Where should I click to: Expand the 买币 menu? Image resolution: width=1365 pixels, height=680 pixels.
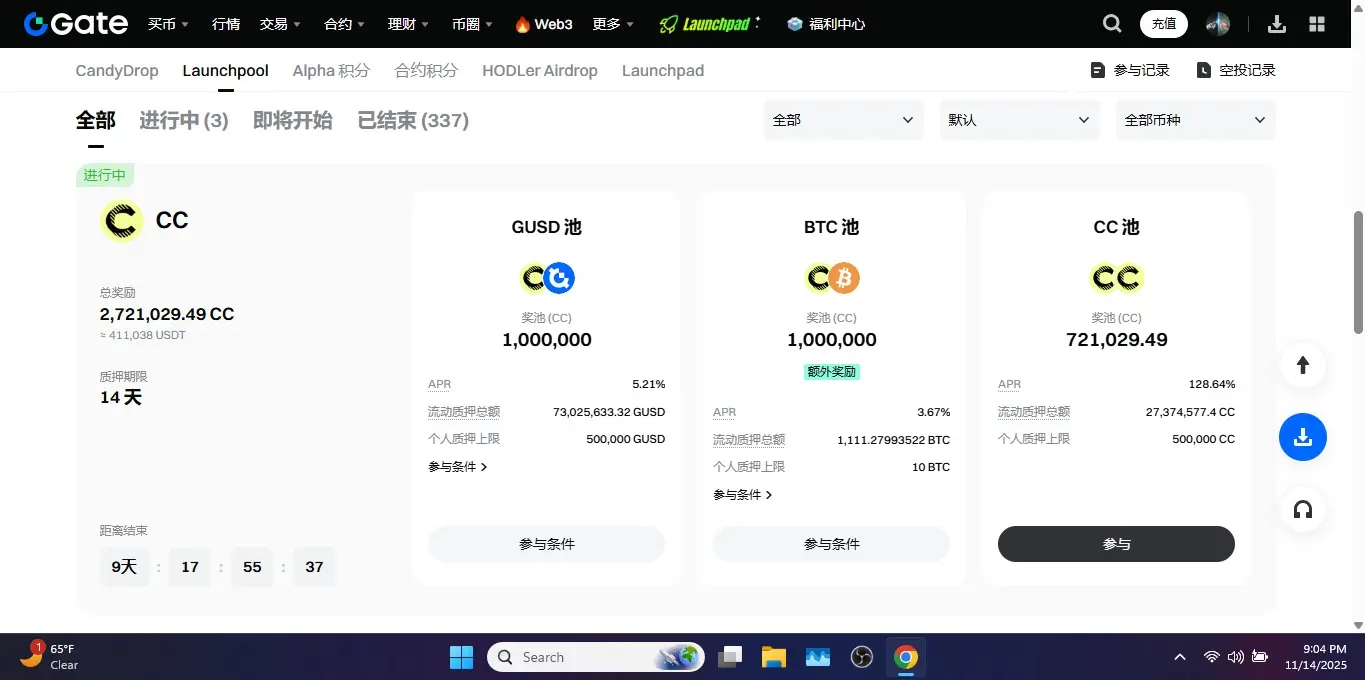pos(168,24)
